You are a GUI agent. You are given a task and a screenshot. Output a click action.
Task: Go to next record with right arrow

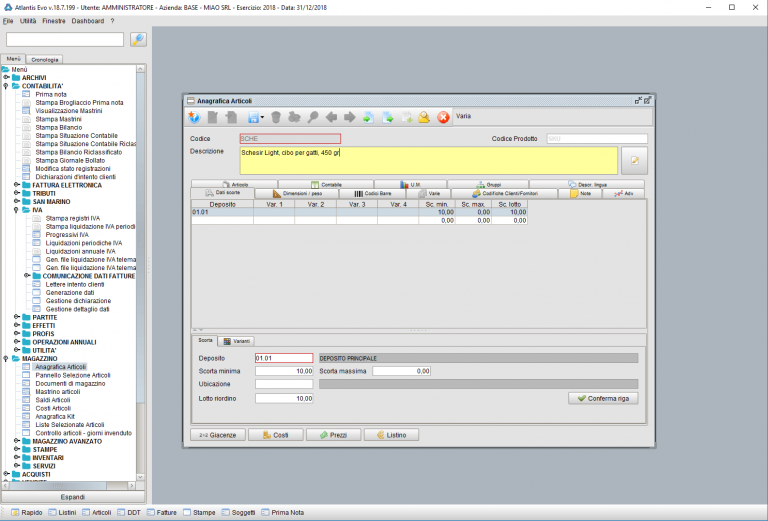[x=349, y=117]
